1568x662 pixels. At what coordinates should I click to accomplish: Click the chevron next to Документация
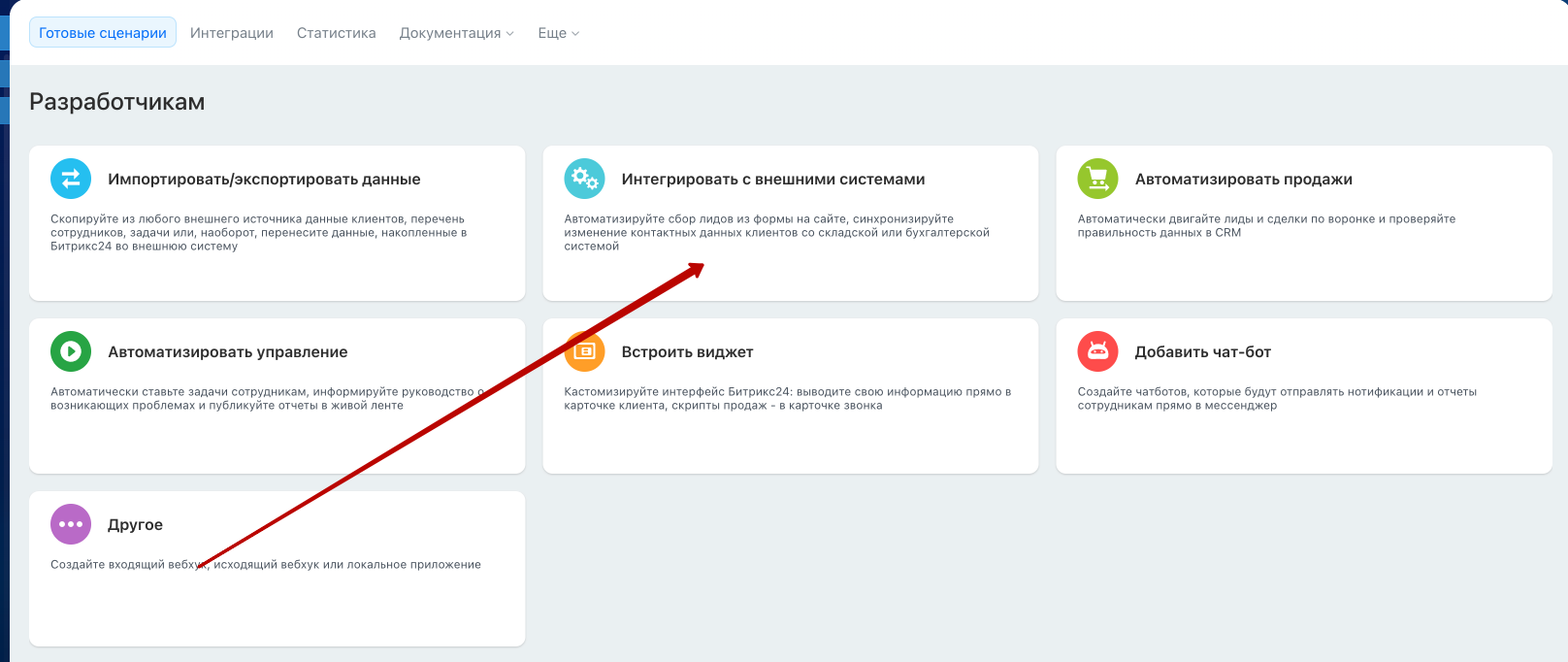click(510, 34)
